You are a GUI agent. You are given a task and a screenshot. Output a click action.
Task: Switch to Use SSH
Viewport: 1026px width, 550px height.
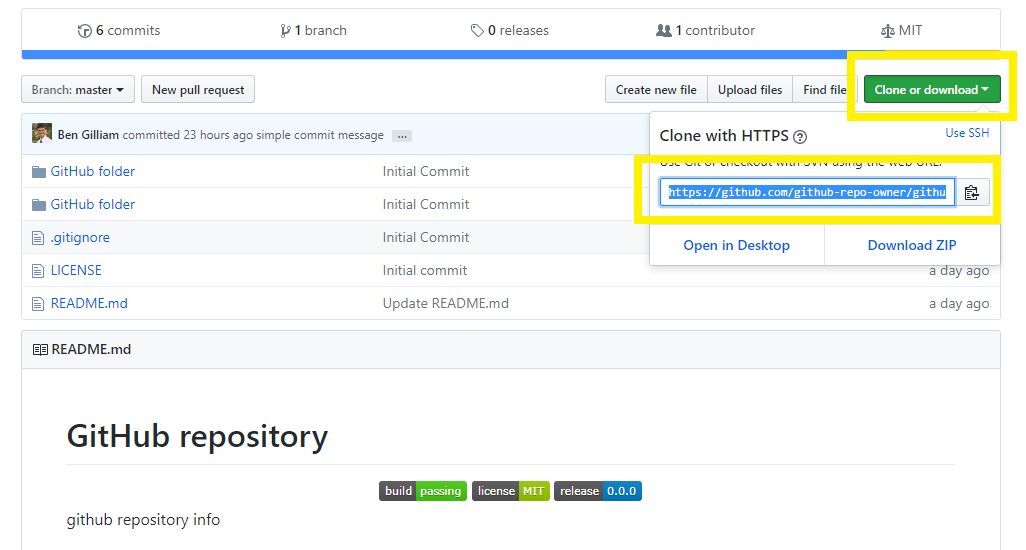(967, 133)
